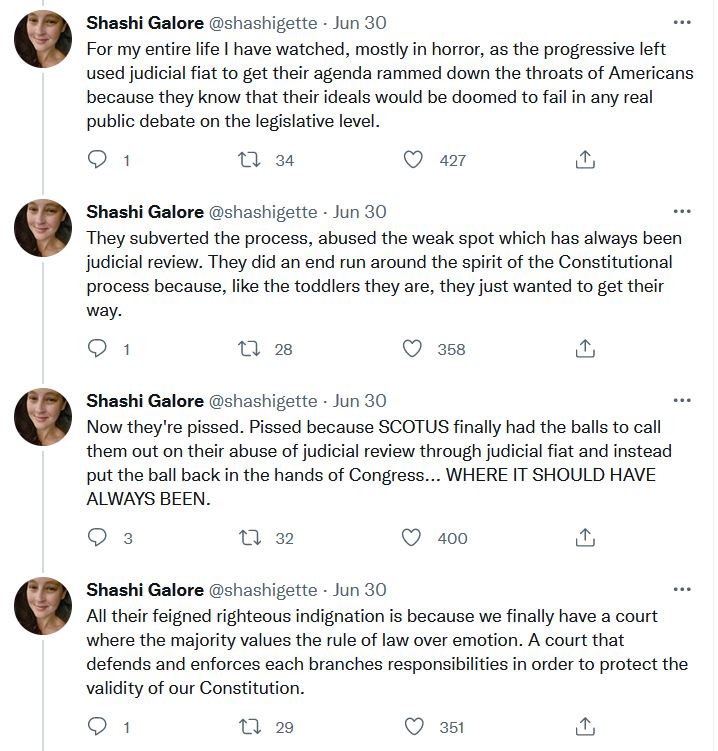718x751 pixels.
Task: Reply to the tweet with 427 likes
Action: [98, 159]
